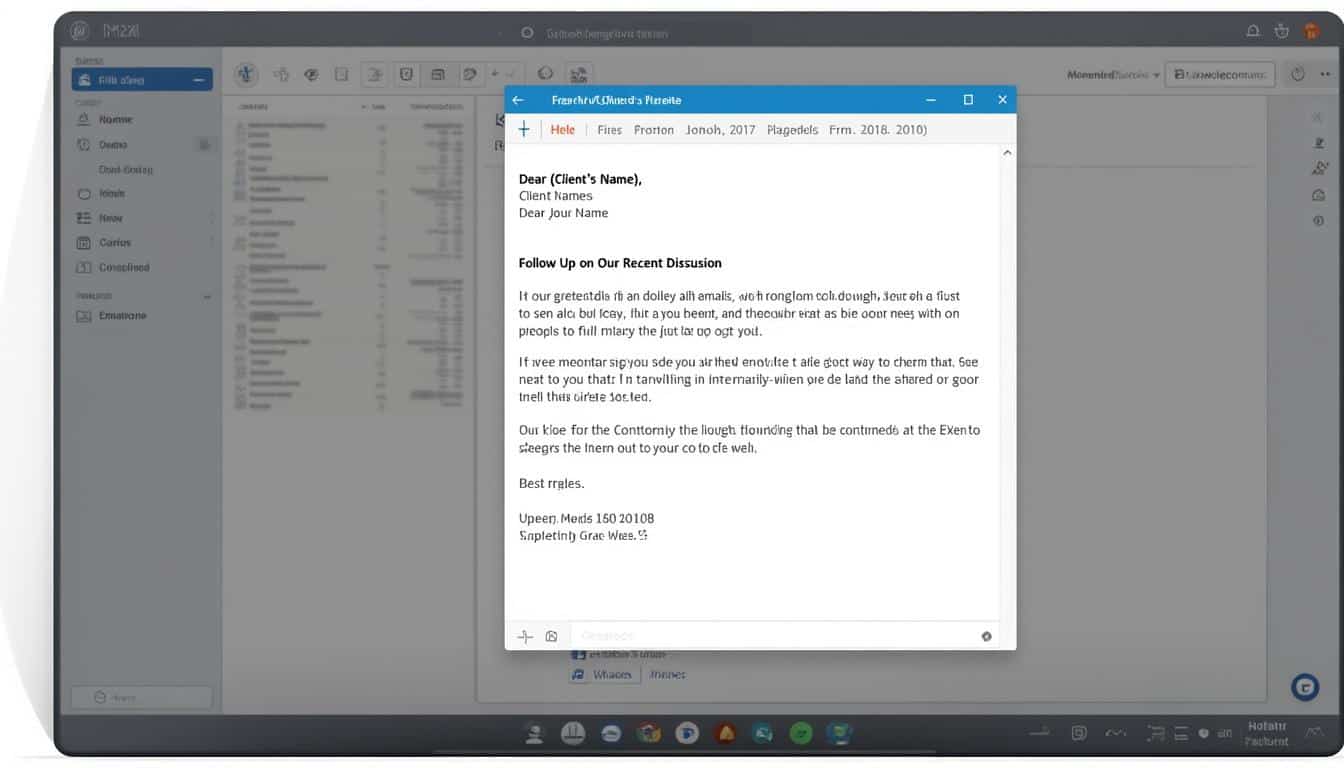Select the Hele tab in the dialog
The image size is (1344, 768).
[x=562, y=129]
